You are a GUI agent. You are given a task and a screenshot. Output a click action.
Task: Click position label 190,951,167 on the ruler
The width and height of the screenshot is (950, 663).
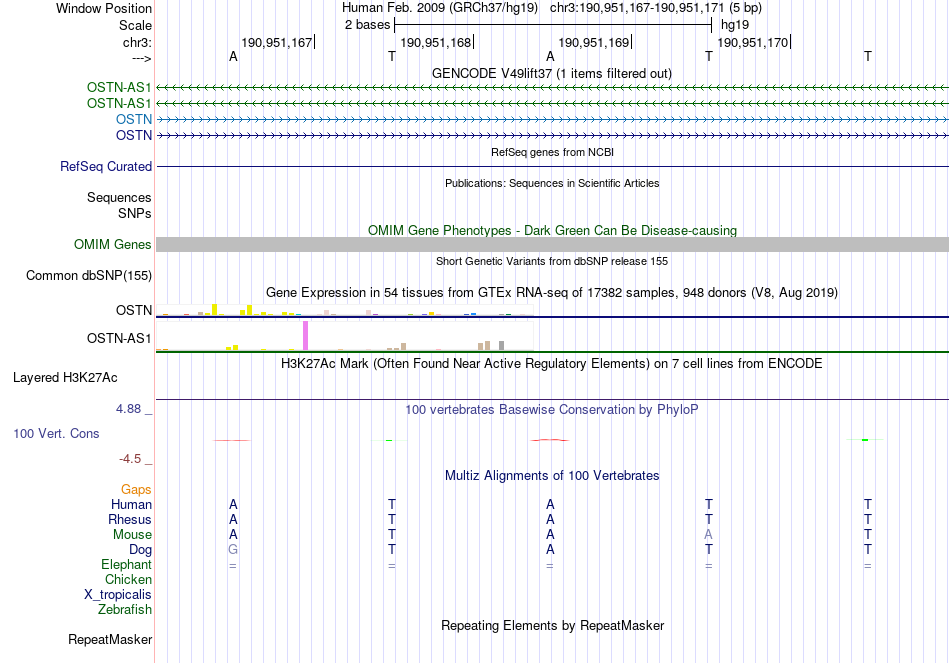click(x=276, y=42)
